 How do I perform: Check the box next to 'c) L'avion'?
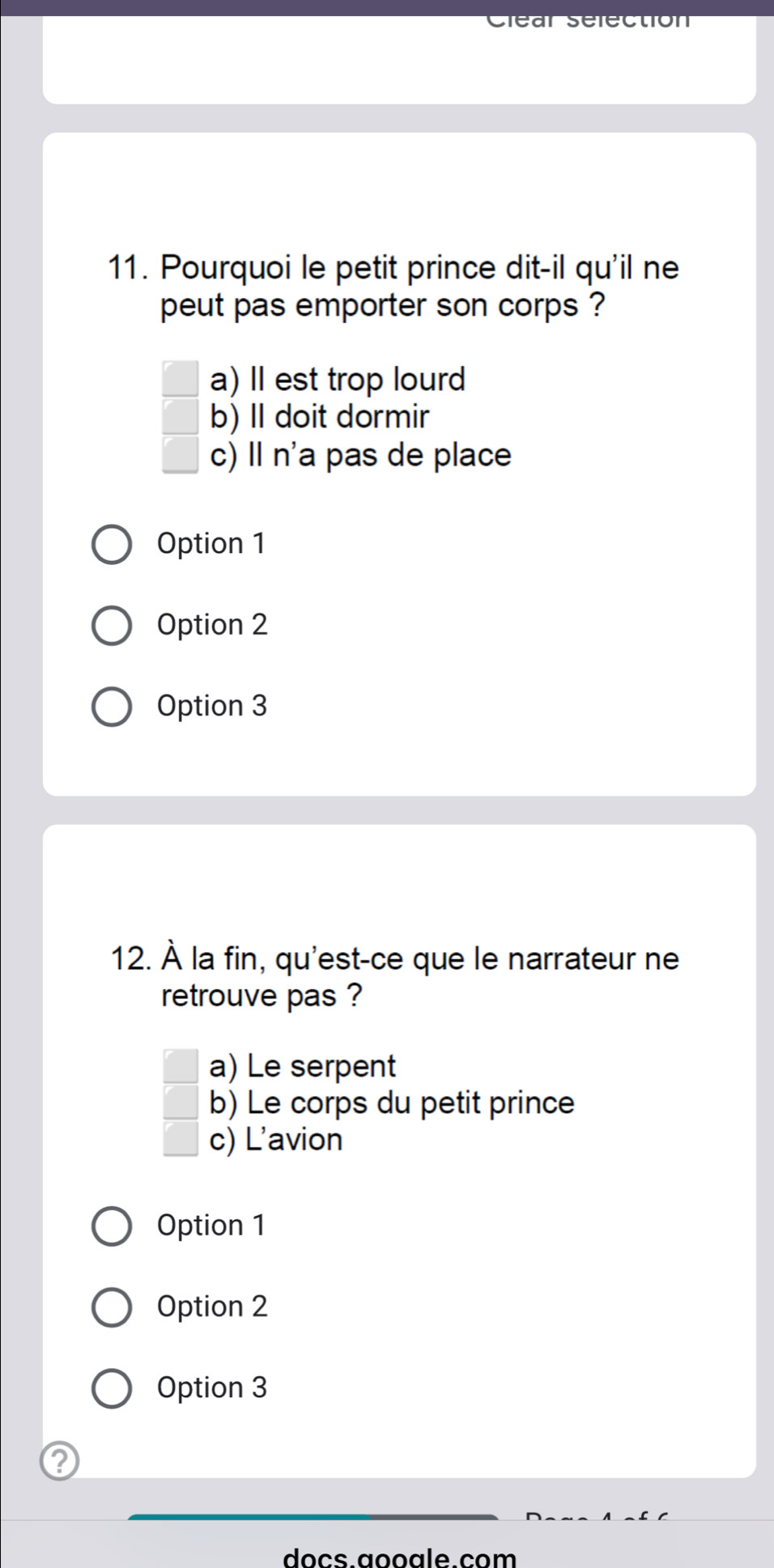click(180, 1140)
